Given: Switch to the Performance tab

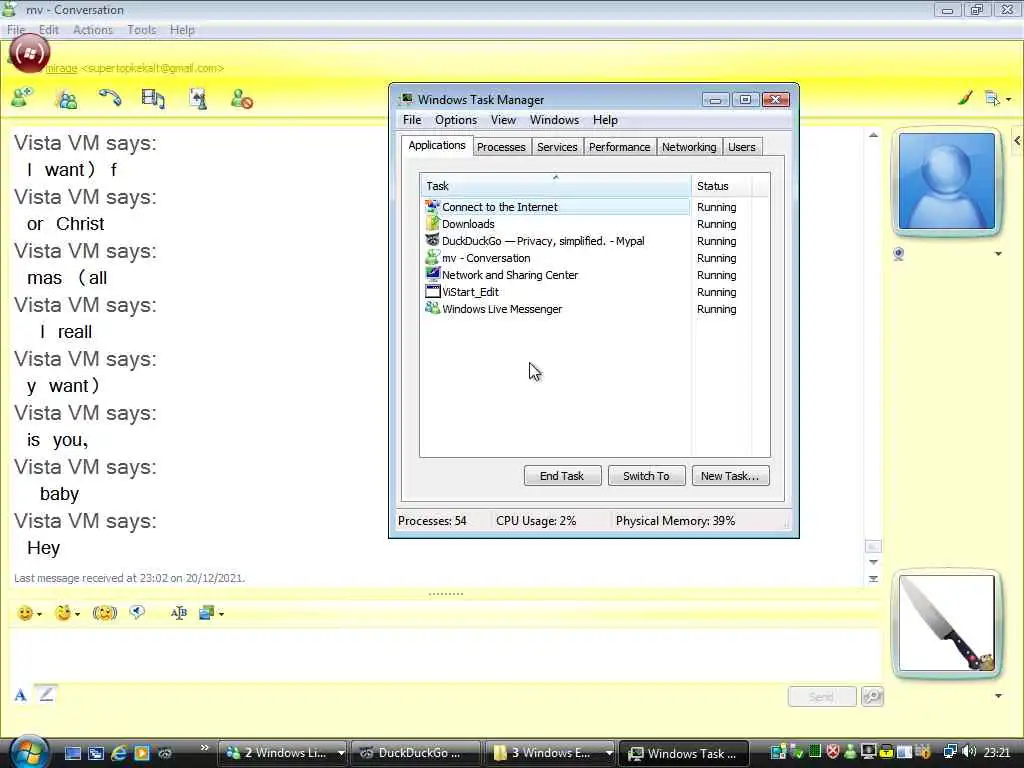Looking at the screenshot, I should pyautogui.click(x=619, y=147).
